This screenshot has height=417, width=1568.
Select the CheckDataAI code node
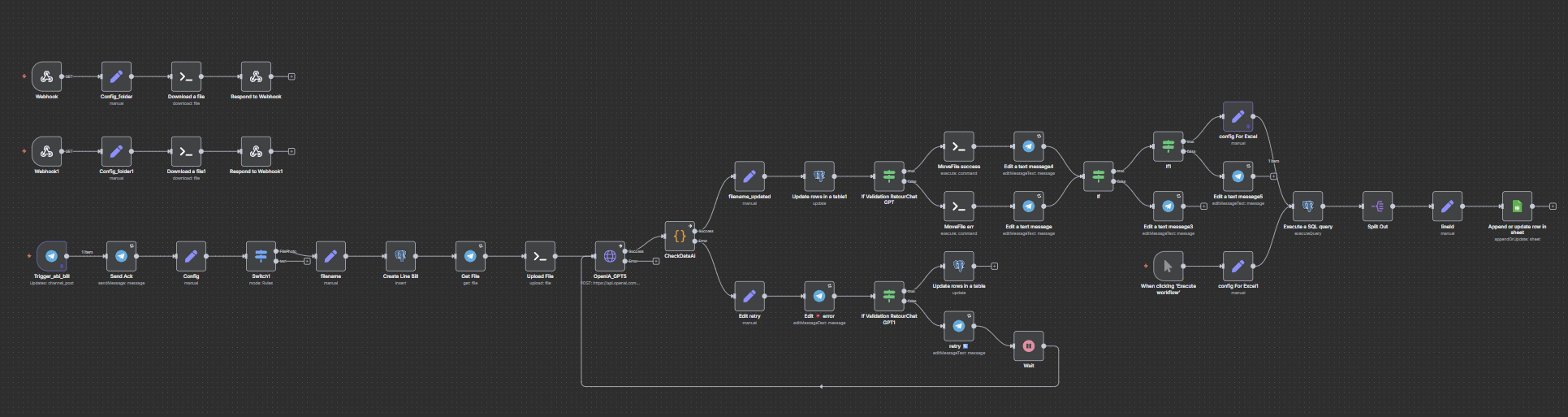click(680, 237)
